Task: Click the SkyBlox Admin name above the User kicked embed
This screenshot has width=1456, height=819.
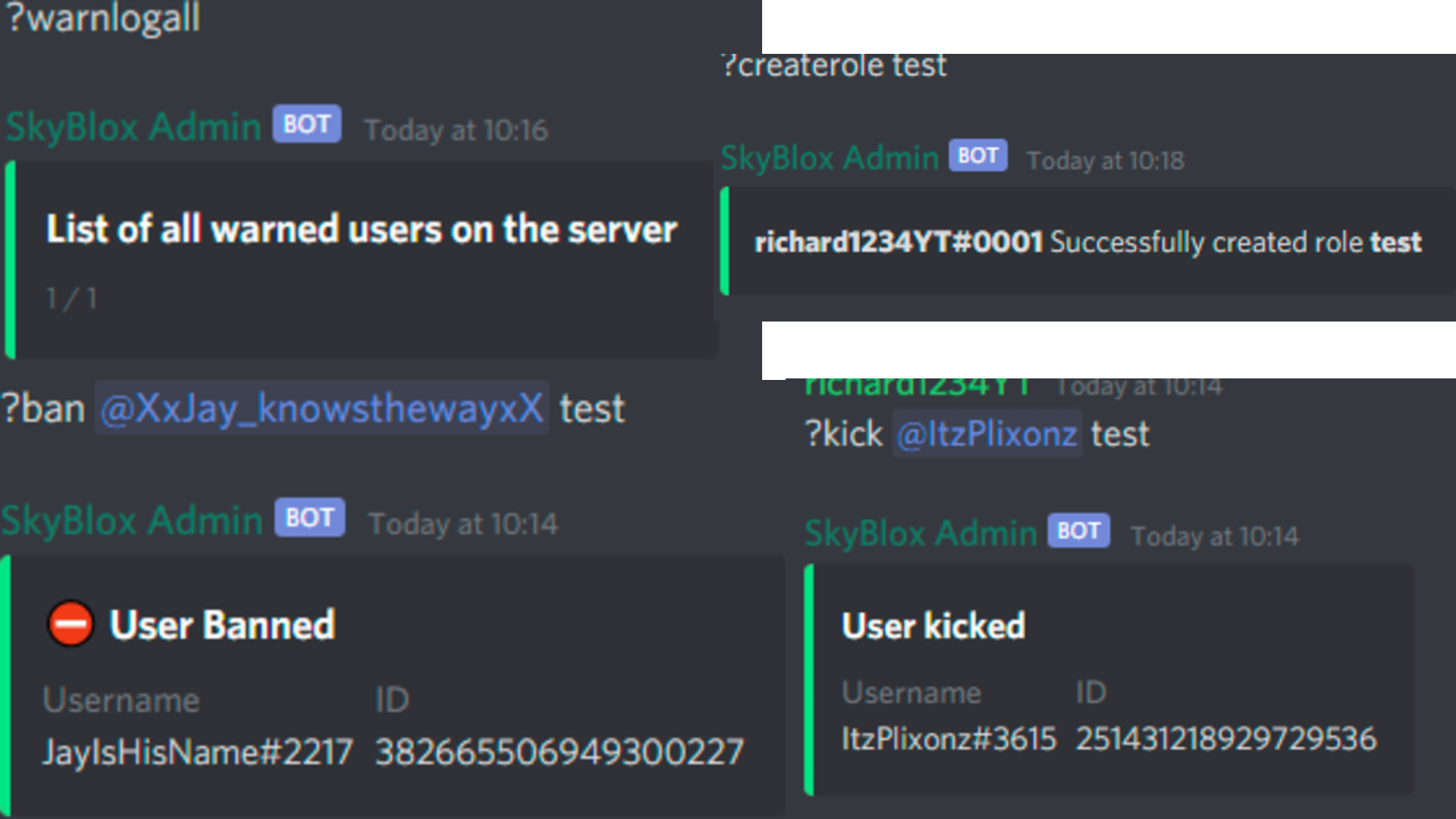Action: coord(921,533)
